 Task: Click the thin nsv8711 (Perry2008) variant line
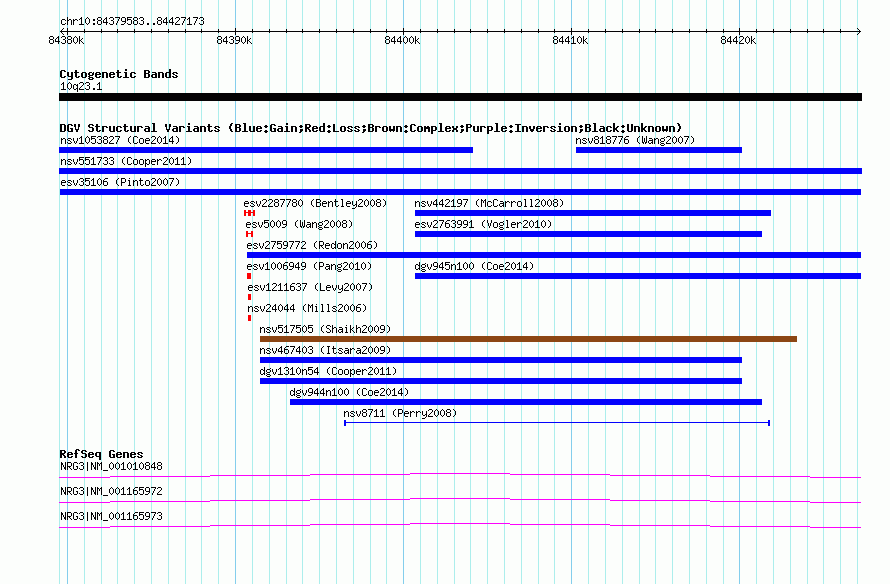[557, 423]
